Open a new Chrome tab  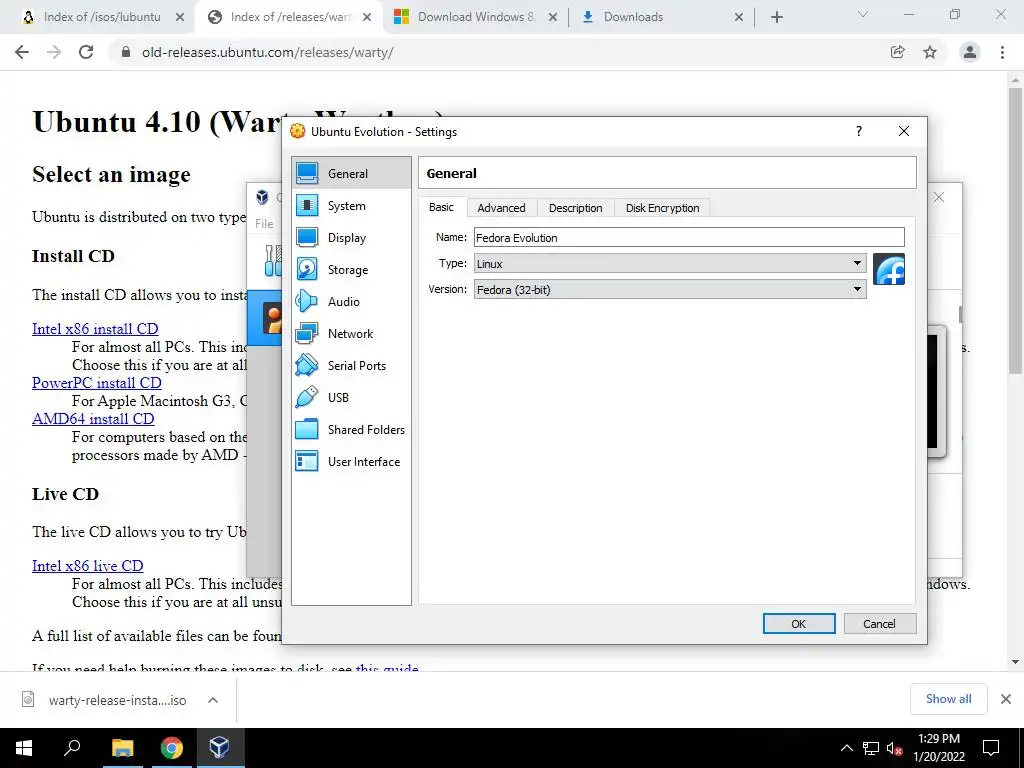[776, 17]
